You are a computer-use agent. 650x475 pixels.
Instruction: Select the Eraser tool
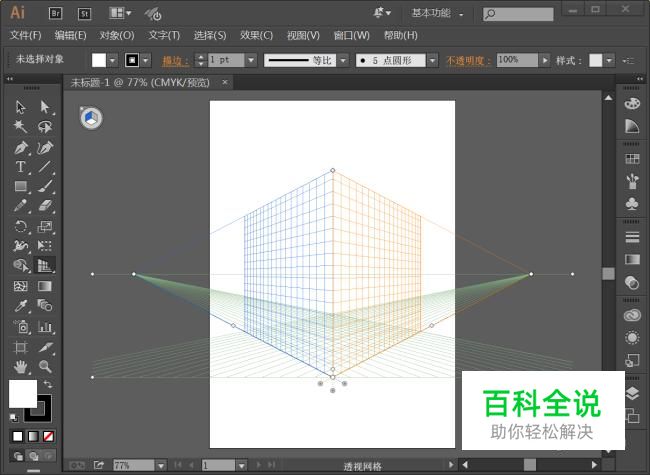point(45,206)
